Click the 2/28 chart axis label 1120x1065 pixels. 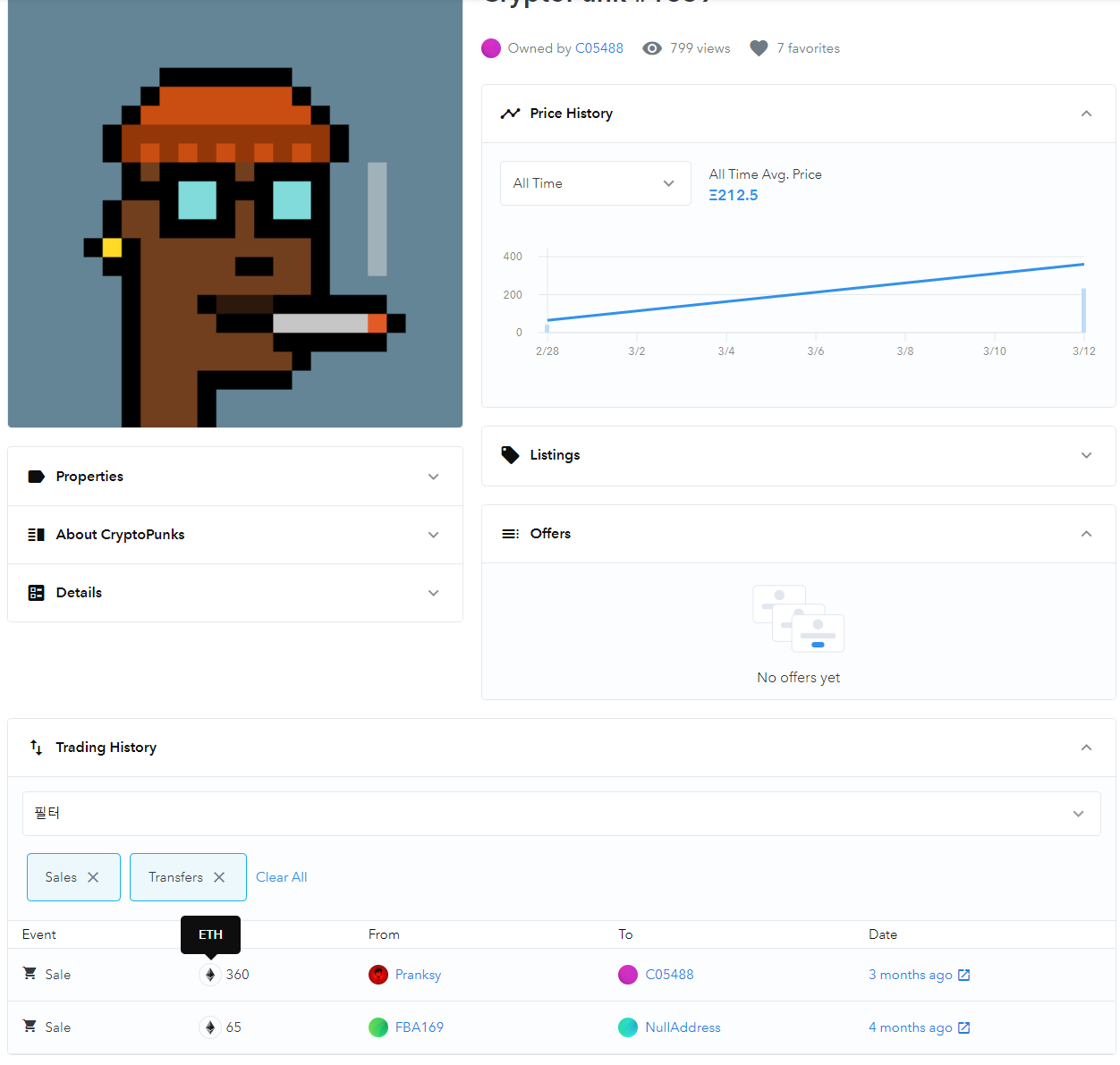(x=547, y=351)
